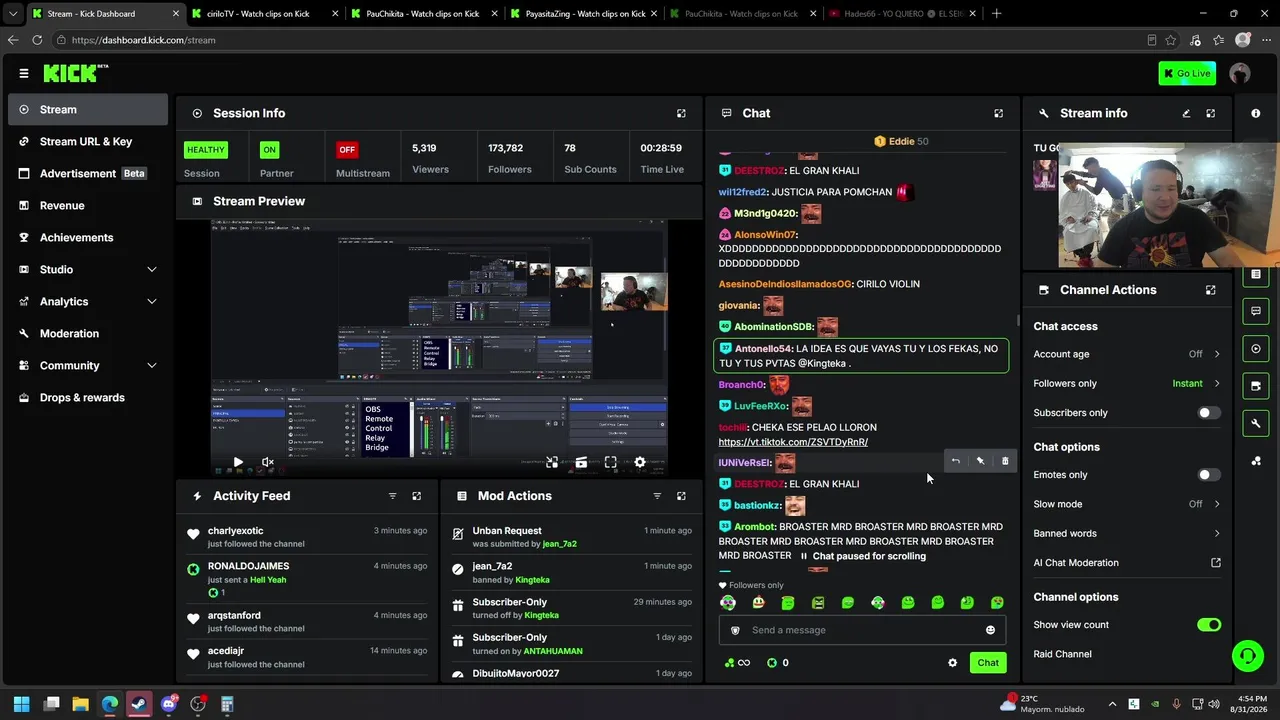Screen dimensions: 1280x720
Task: Disable Show view count toggle
Action: [x=1209, y=625]
